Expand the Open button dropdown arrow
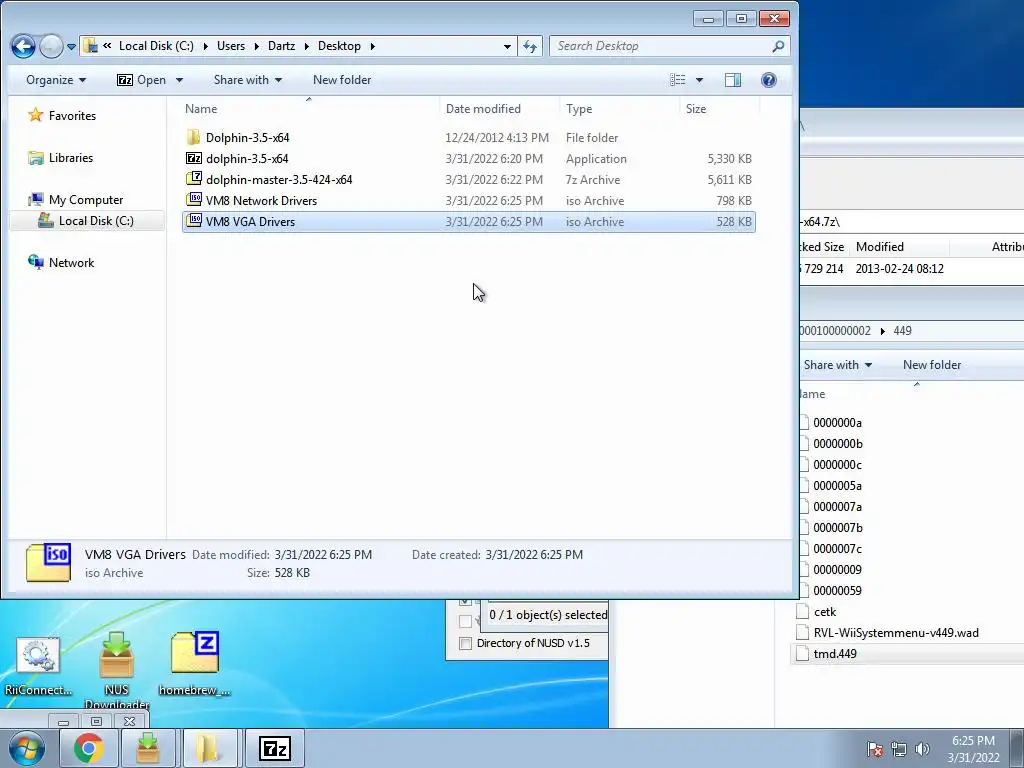 click(179, 80)
